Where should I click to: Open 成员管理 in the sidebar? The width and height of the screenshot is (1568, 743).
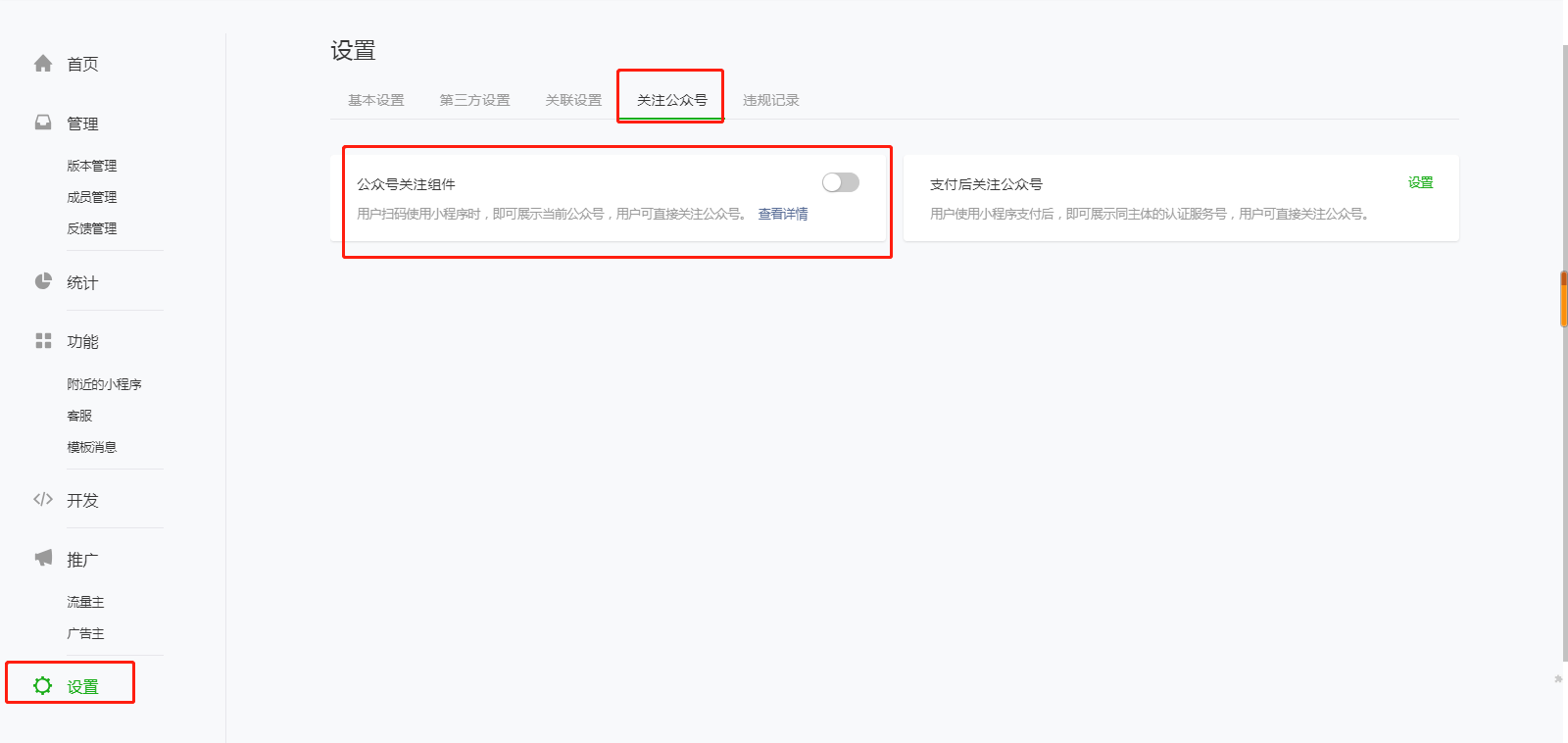coord(92,197)
